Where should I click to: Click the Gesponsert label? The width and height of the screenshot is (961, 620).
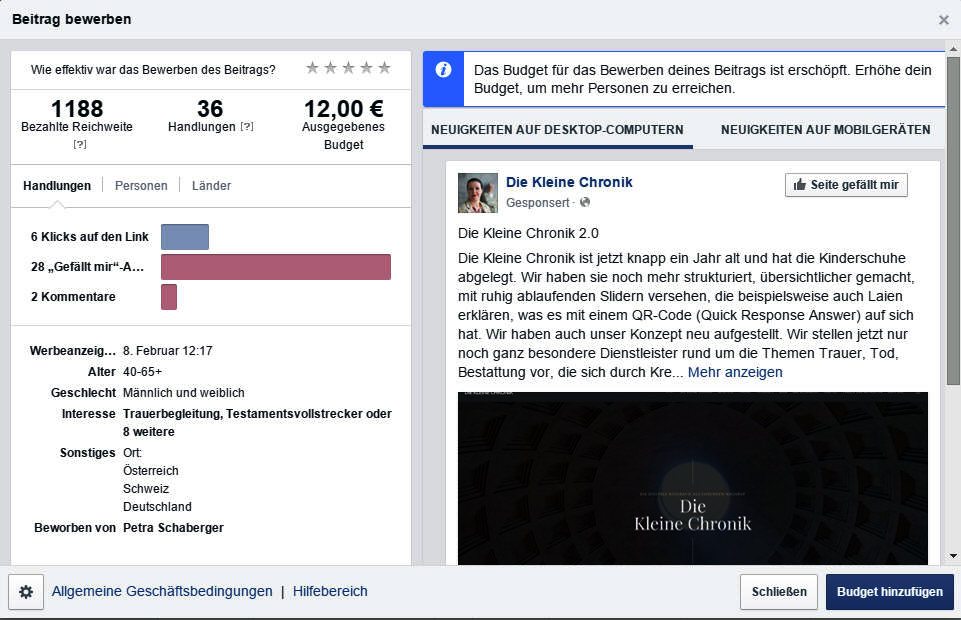[537, 203]
